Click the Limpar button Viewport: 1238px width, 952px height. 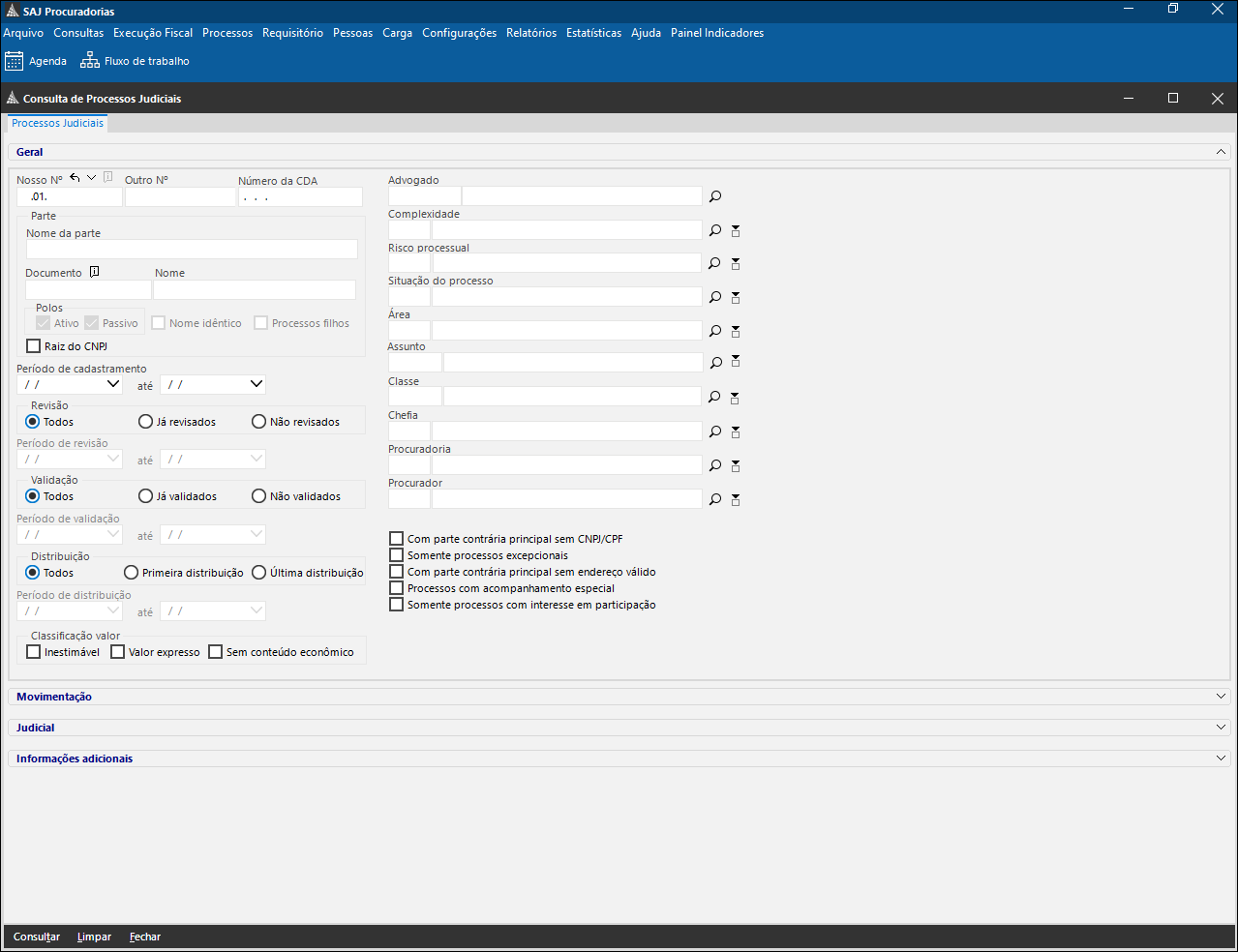(94, 937)
